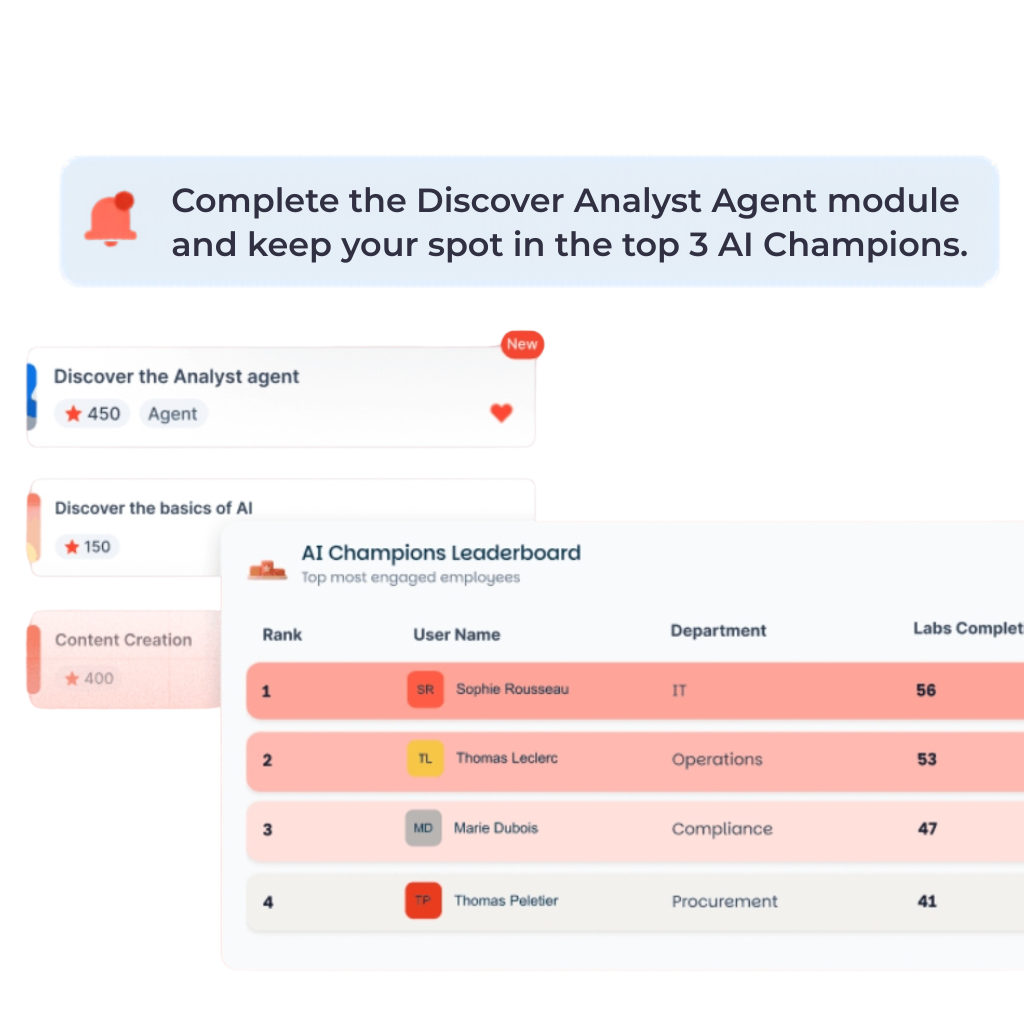Viewport: 1024px width, 1024px height.
Task: Open the Content Creation card
Action: coord(124,660)
